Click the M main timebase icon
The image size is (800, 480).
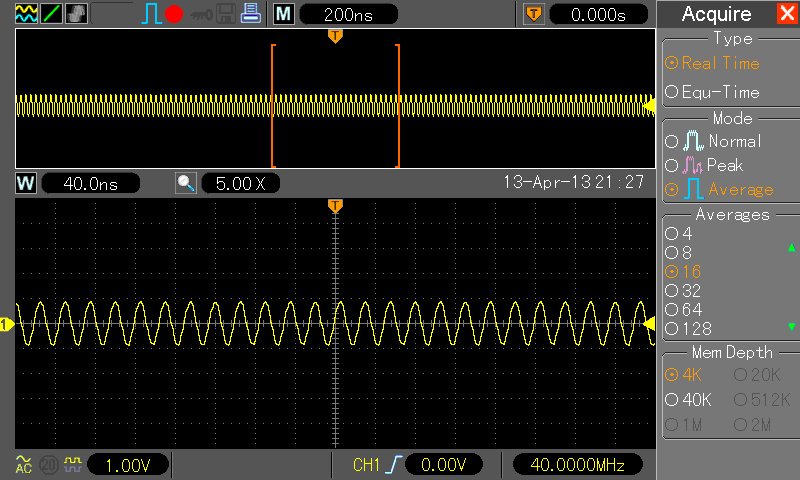283,14
